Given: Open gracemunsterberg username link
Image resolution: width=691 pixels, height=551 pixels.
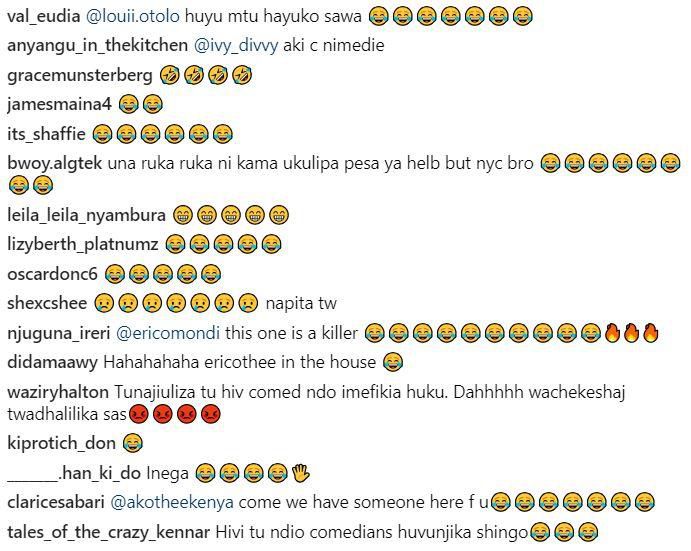Looking at the screenshot, I should (80, 75).
